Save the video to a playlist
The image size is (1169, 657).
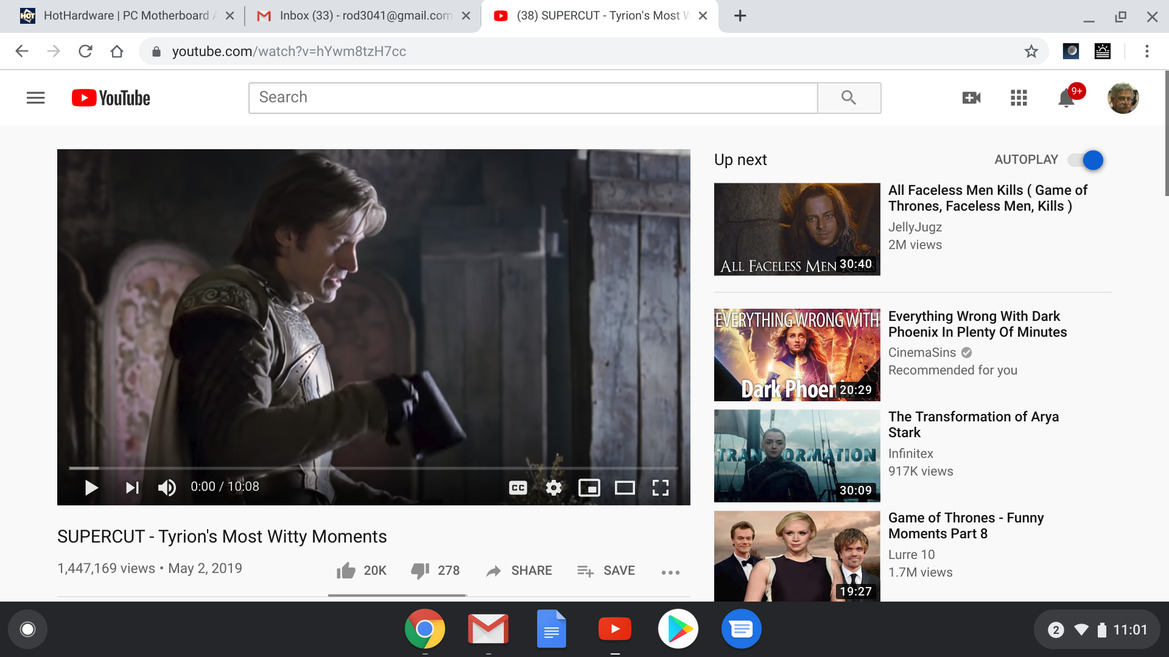[606, 570]
